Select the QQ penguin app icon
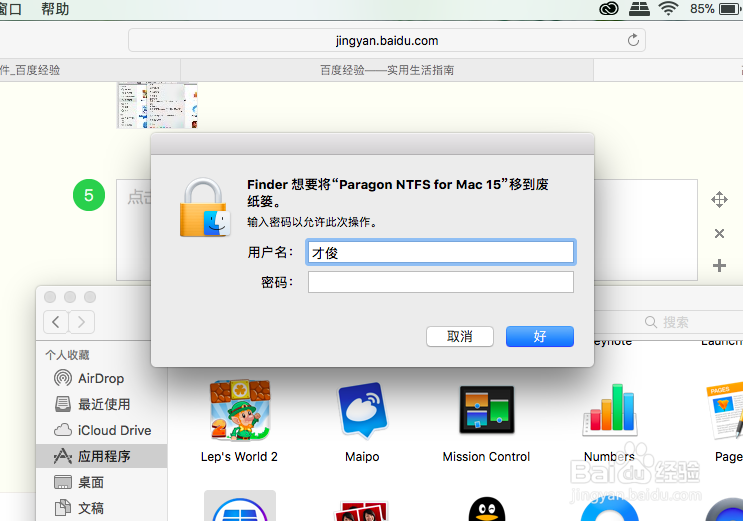The width and height of the screenshot is (743, 521). [487, 509]
